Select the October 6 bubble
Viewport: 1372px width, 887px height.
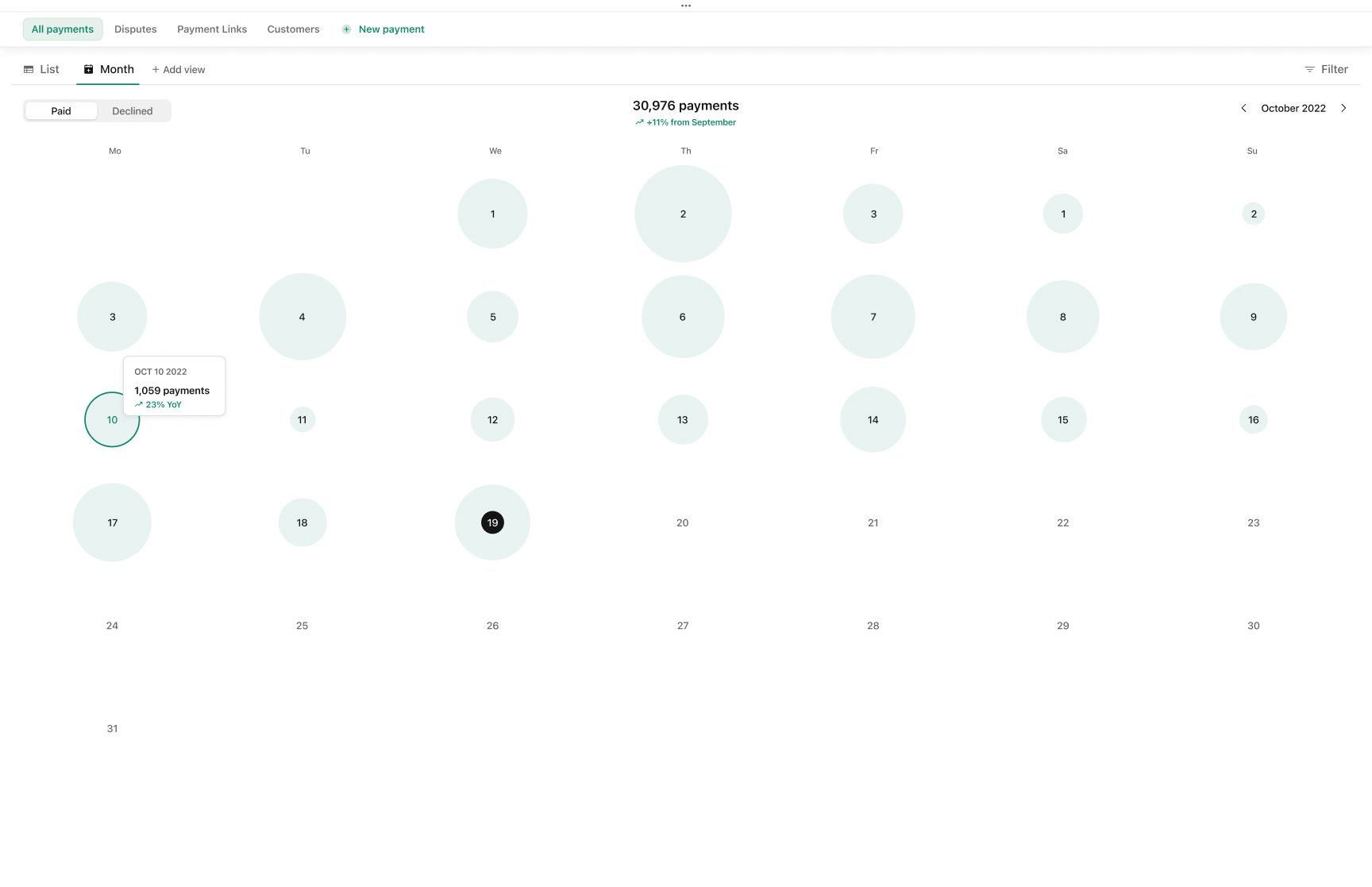point(683,317)
